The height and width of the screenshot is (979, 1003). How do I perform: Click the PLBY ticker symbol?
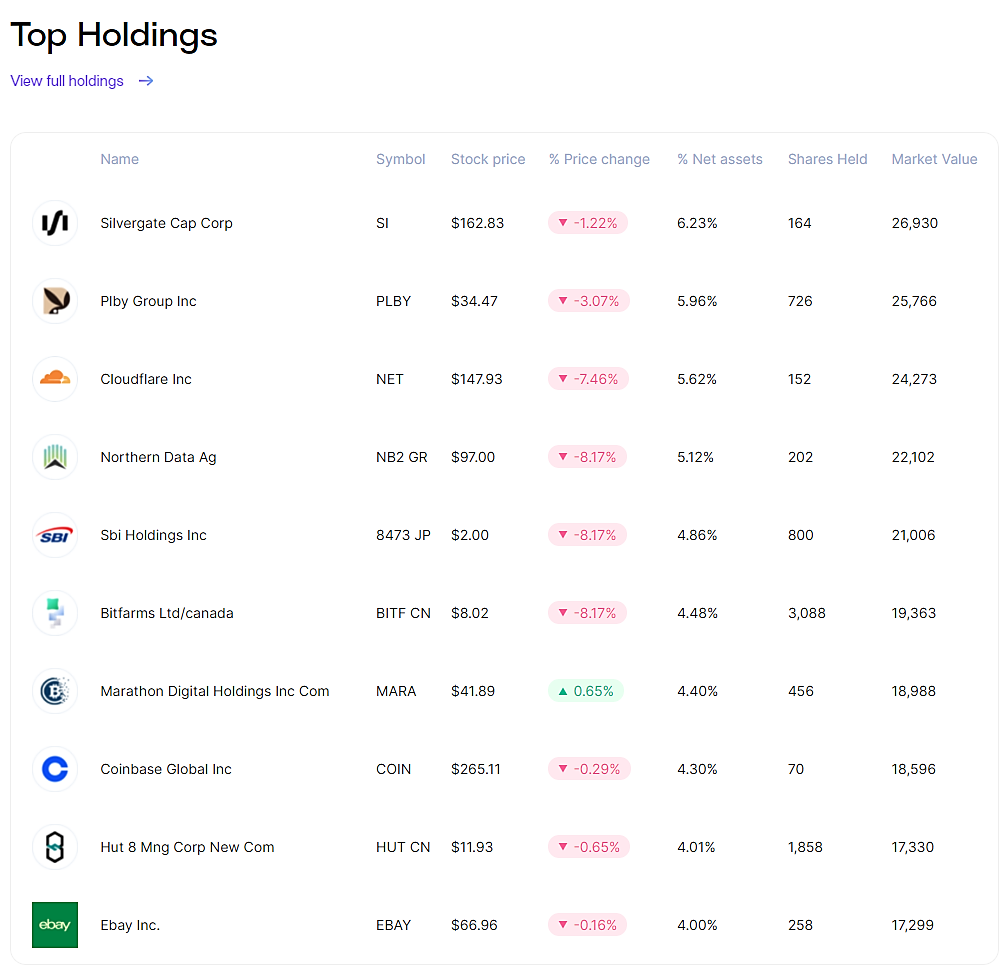[x=393, y=301]
